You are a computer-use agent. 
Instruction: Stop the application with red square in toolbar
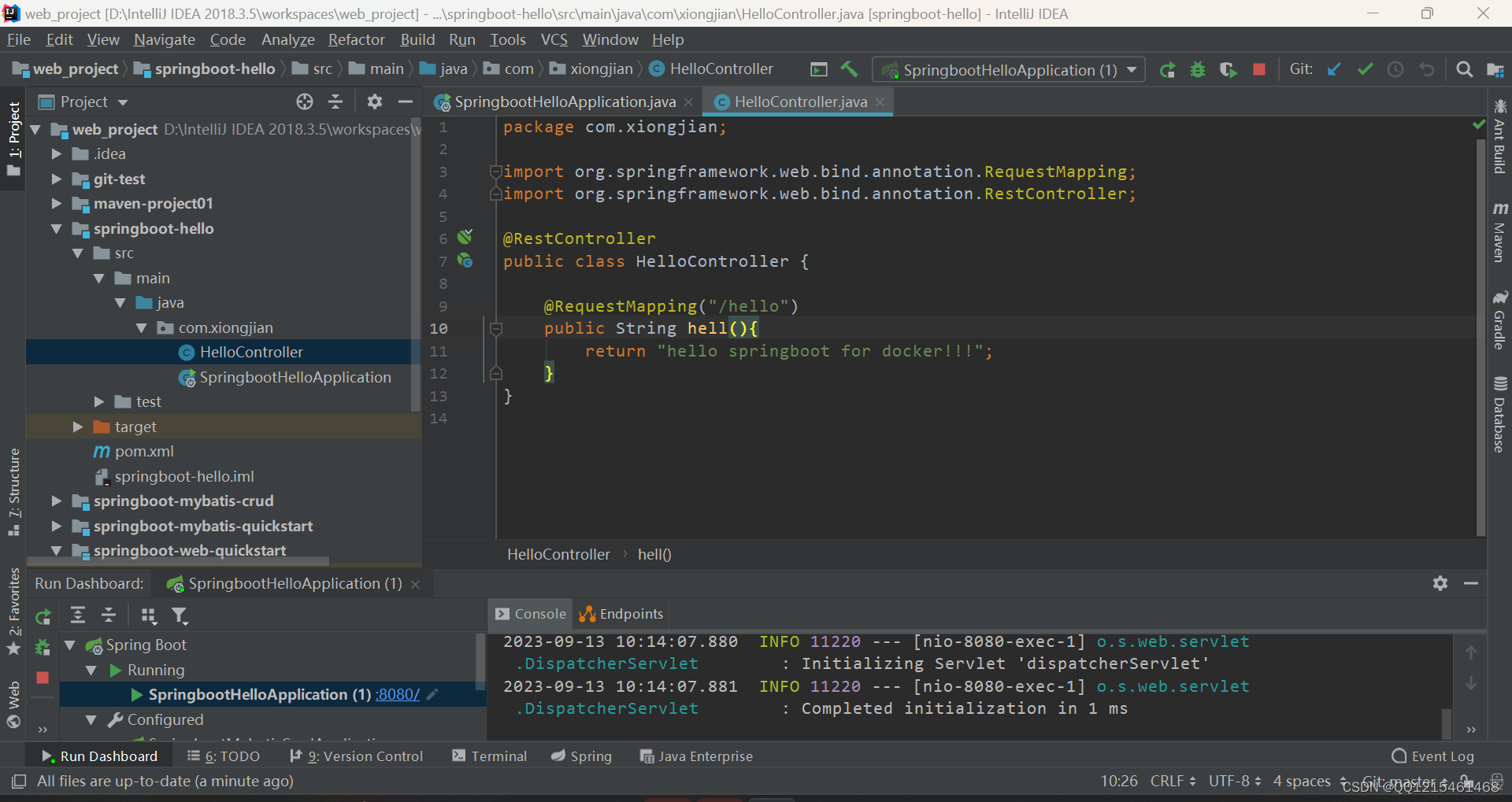coord(1259,69)
